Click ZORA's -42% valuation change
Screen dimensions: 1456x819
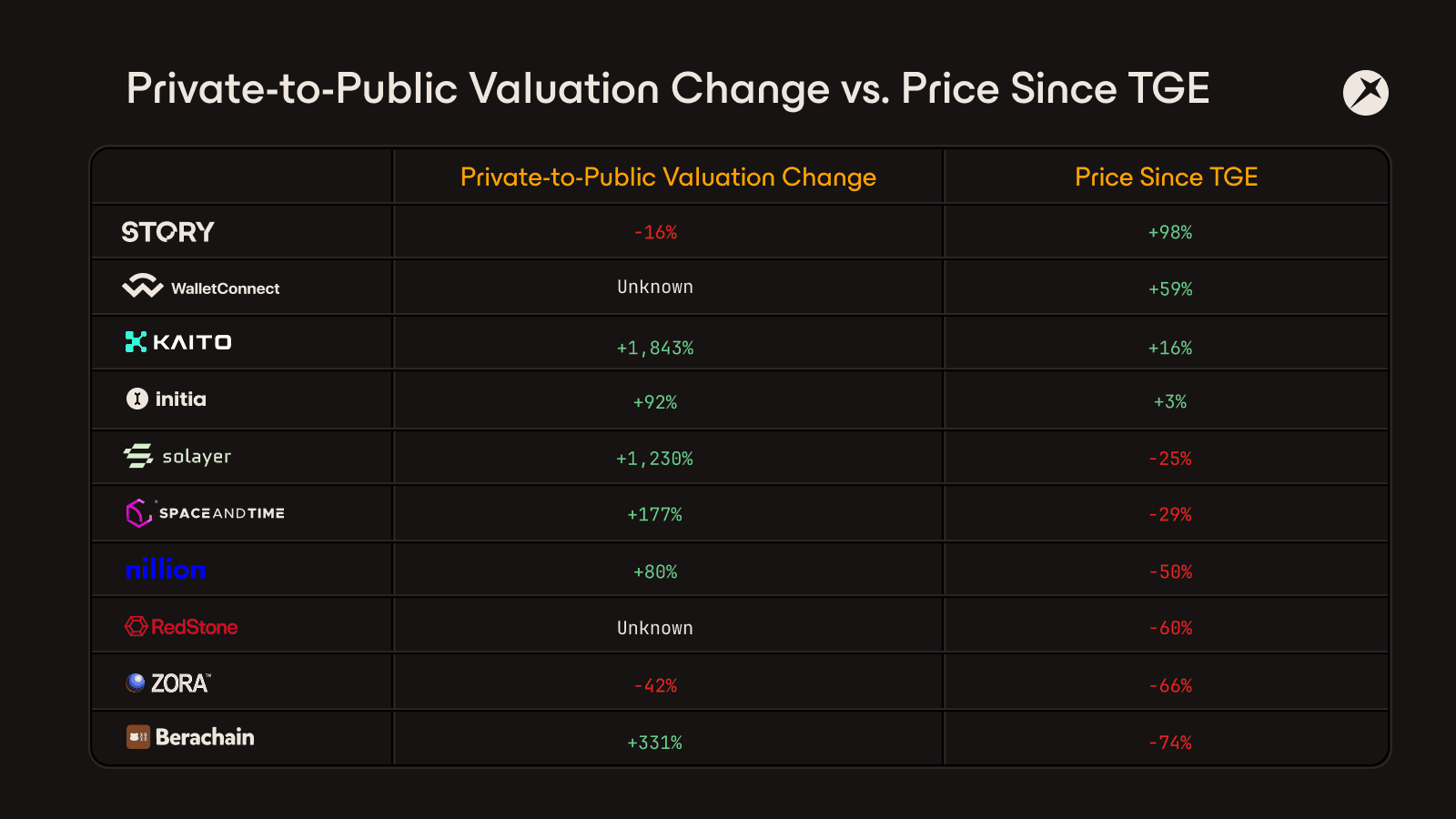pyautogui.click(x=655, y=685)
